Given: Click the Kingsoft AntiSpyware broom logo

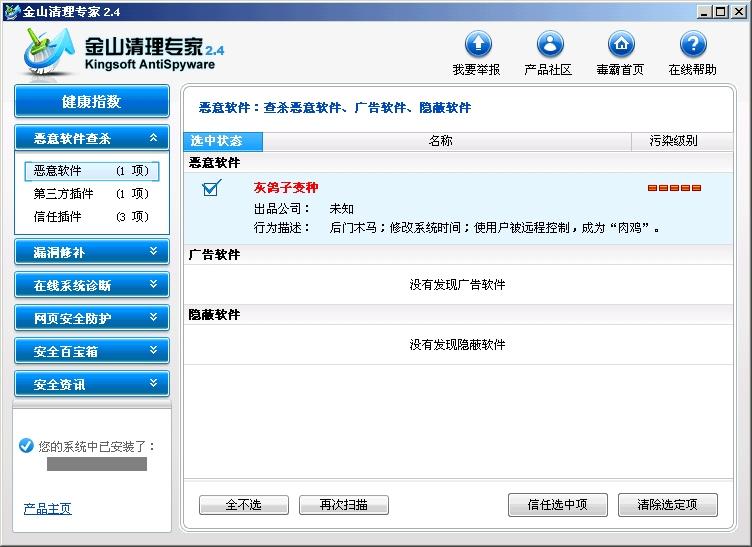Looking at the screenshot, I should click(x=49, y=52).
